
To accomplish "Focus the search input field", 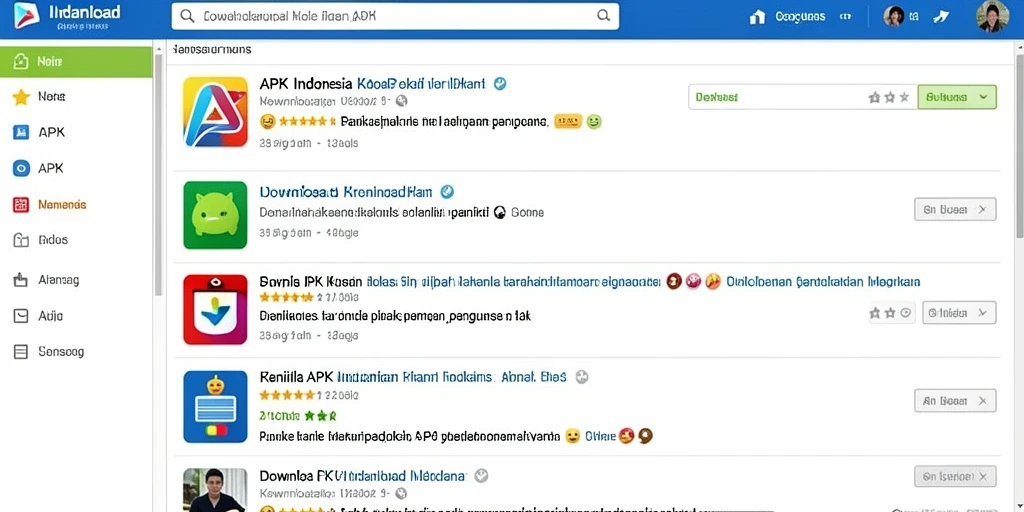I will tap(395, 16).
